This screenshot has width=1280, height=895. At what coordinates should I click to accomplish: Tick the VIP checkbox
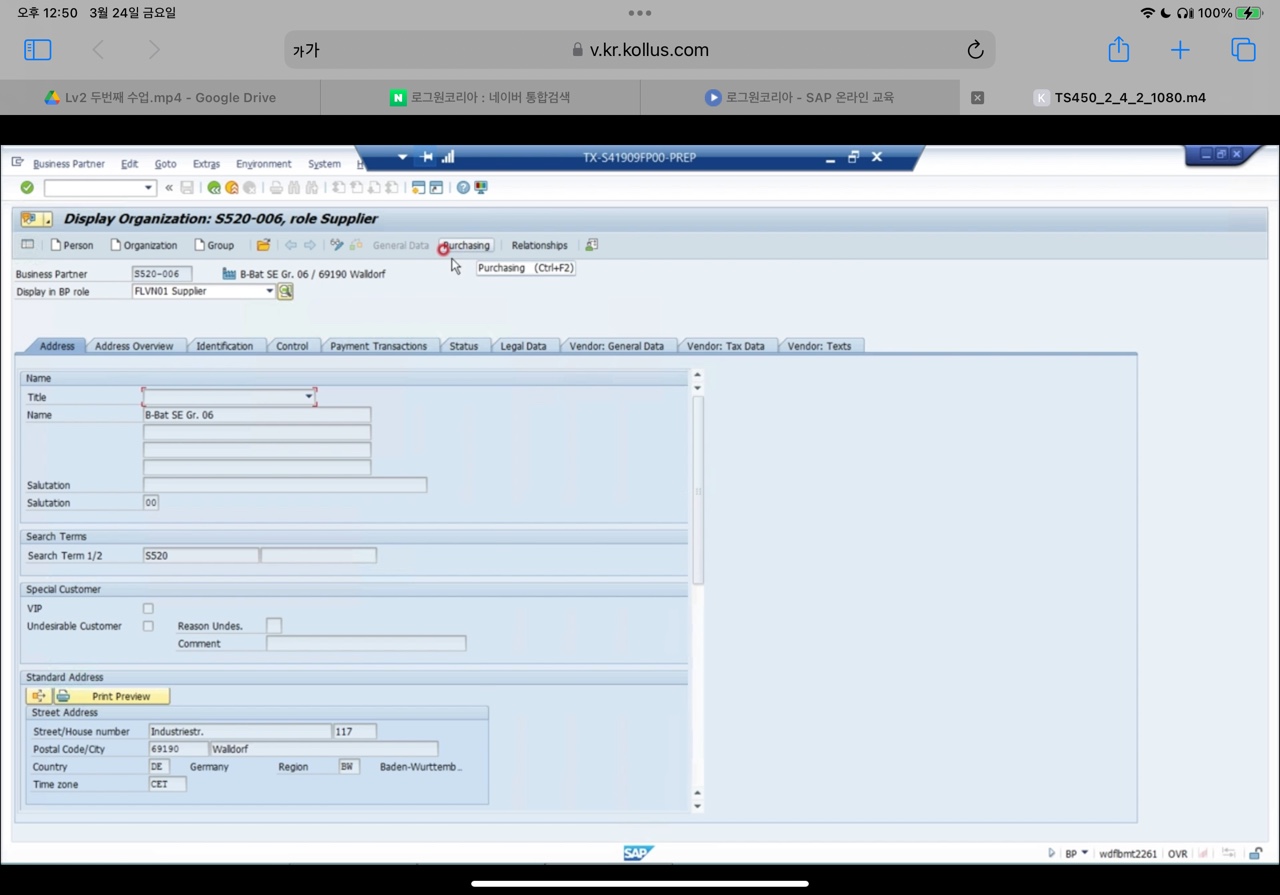[148, 608]
